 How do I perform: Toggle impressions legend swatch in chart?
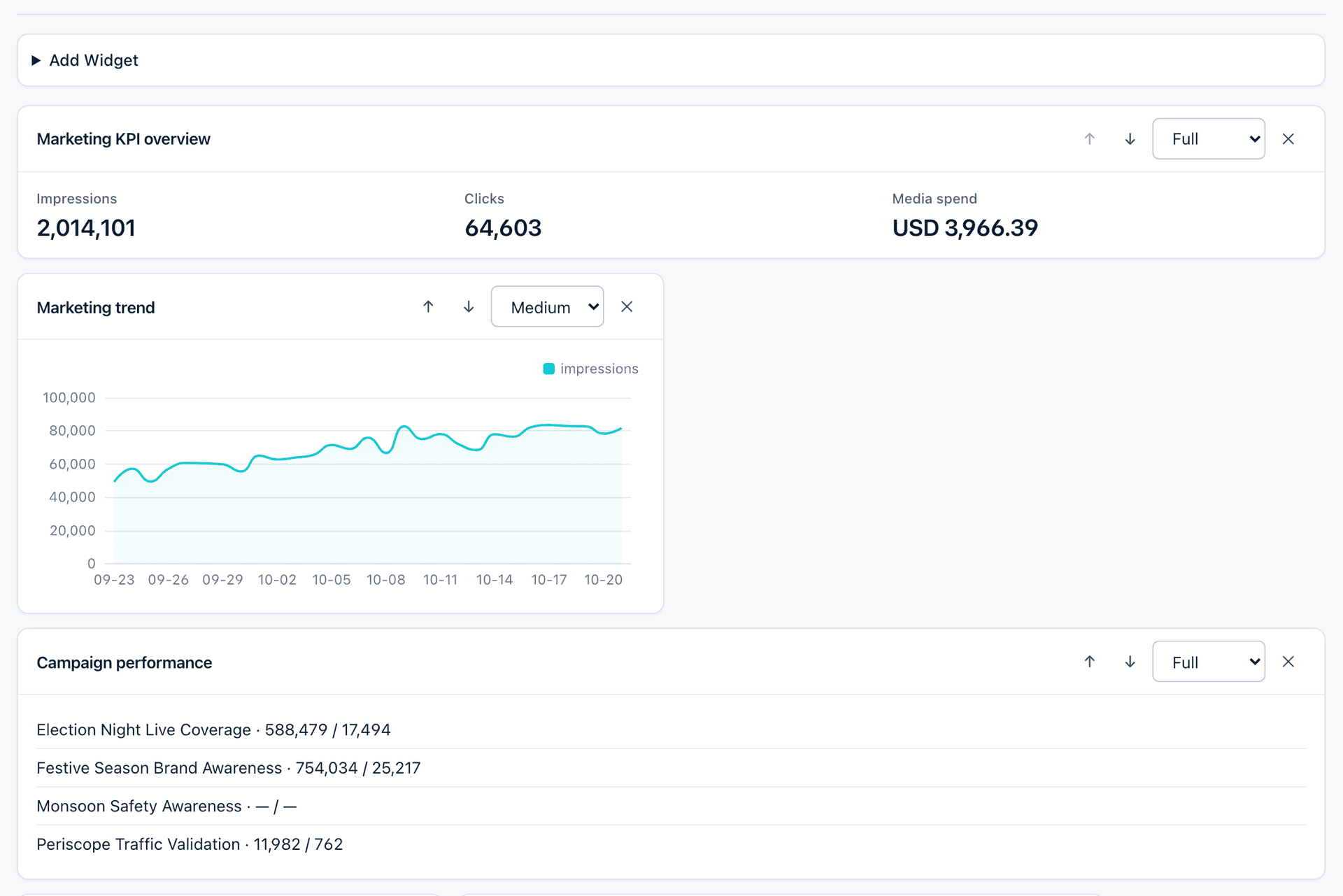coord(549,369)
